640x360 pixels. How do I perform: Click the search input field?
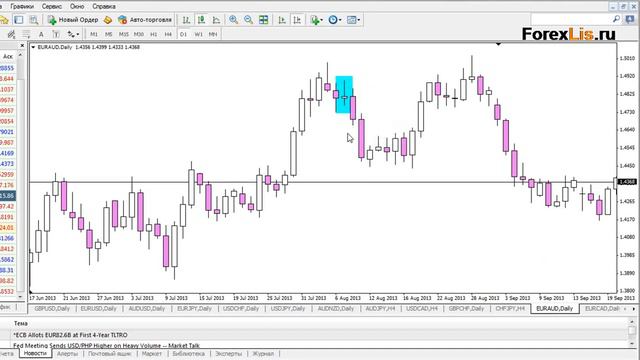(x=571, y=19)
